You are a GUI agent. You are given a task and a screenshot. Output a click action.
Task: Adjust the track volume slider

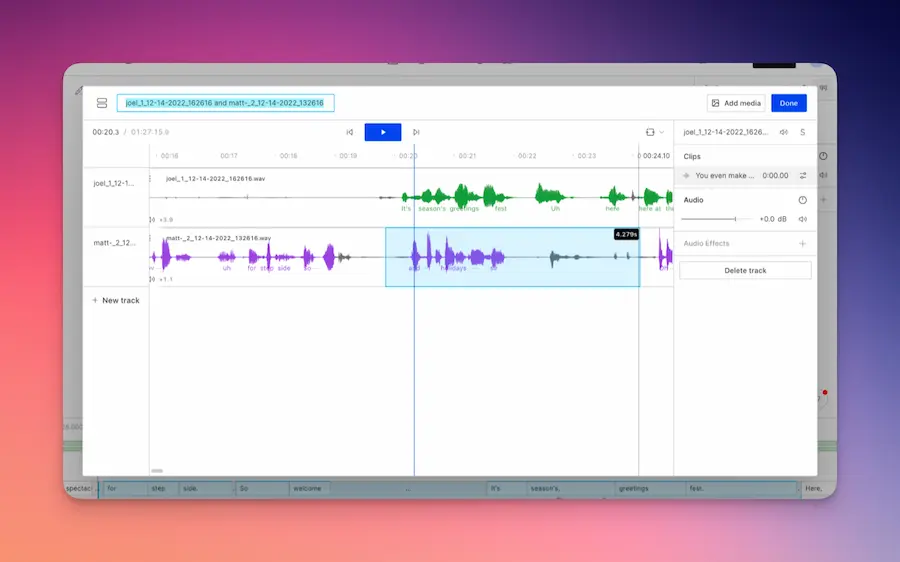click(716, 219)
